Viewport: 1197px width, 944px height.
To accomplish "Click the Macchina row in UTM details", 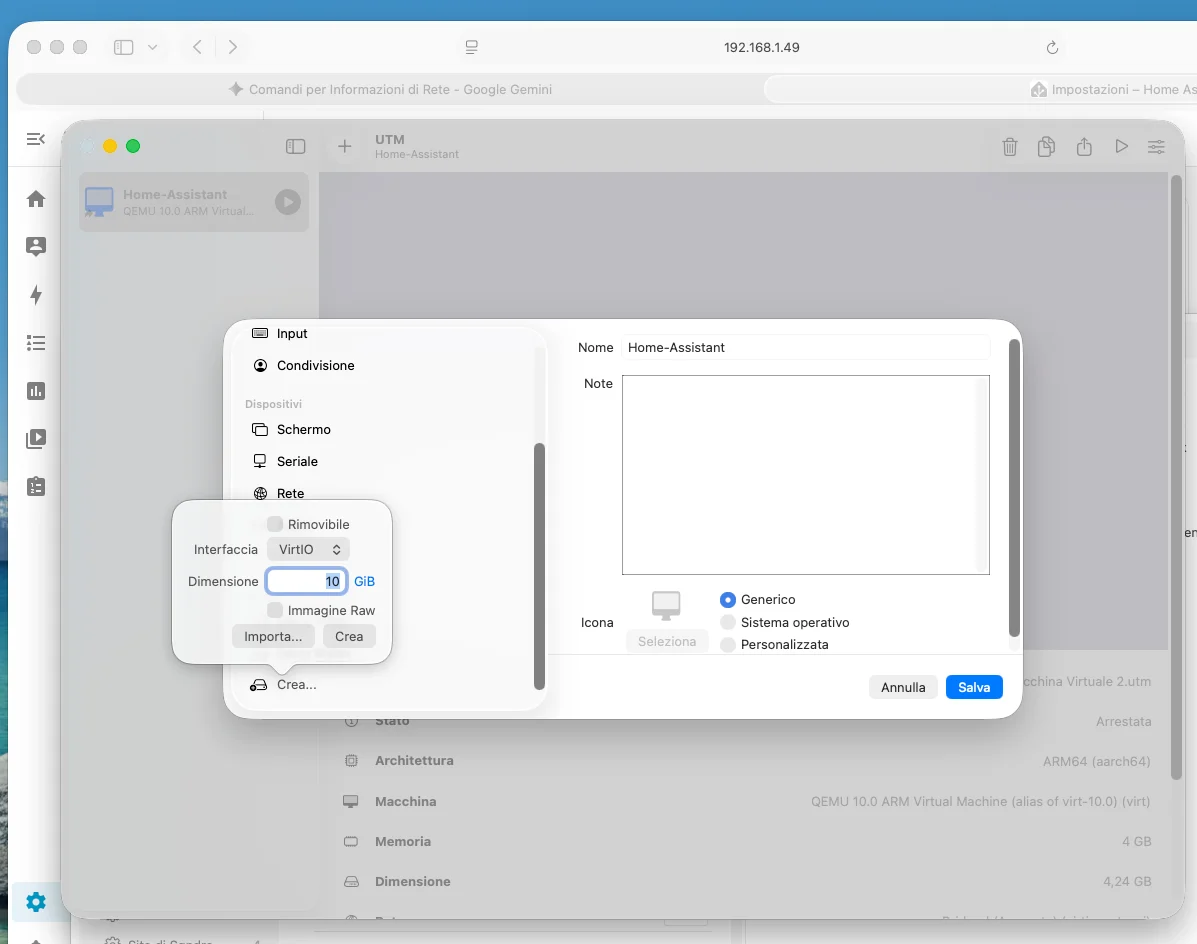I will [x=747, y=801].
